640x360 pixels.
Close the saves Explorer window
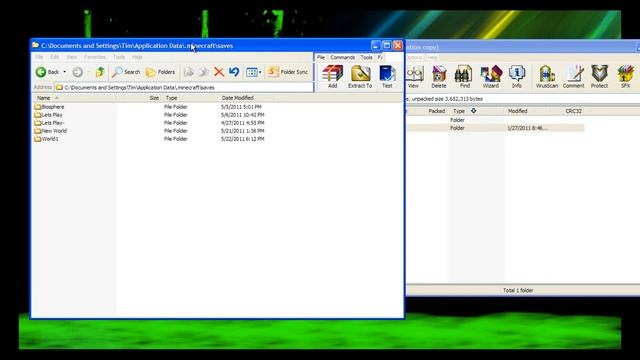(398, 45)
